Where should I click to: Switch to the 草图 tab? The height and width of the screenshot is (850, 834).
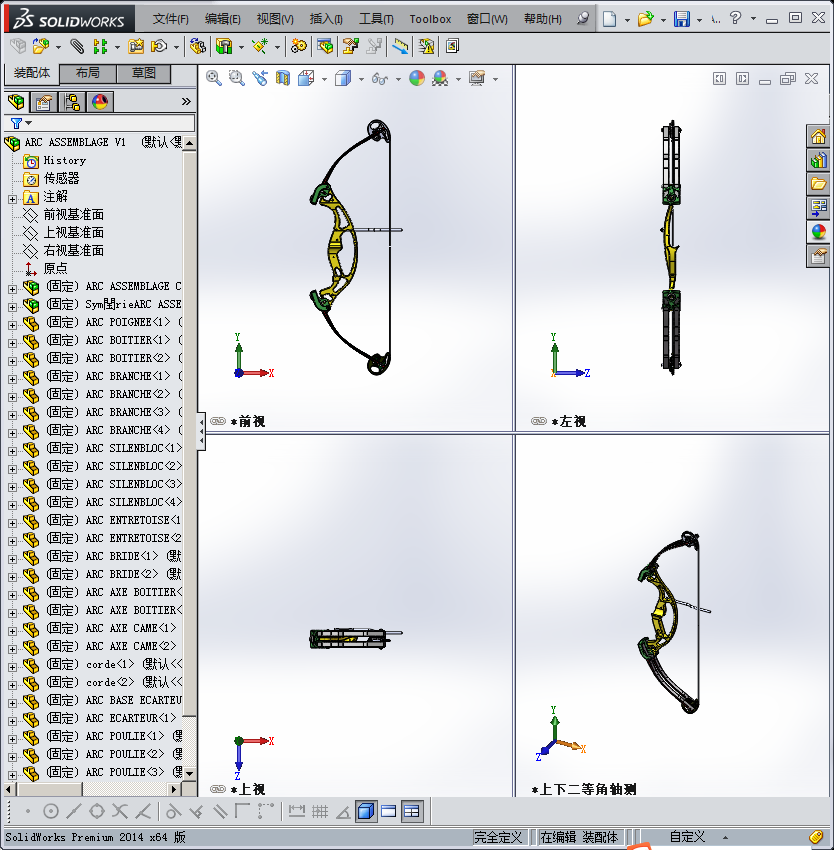[144, 73]
